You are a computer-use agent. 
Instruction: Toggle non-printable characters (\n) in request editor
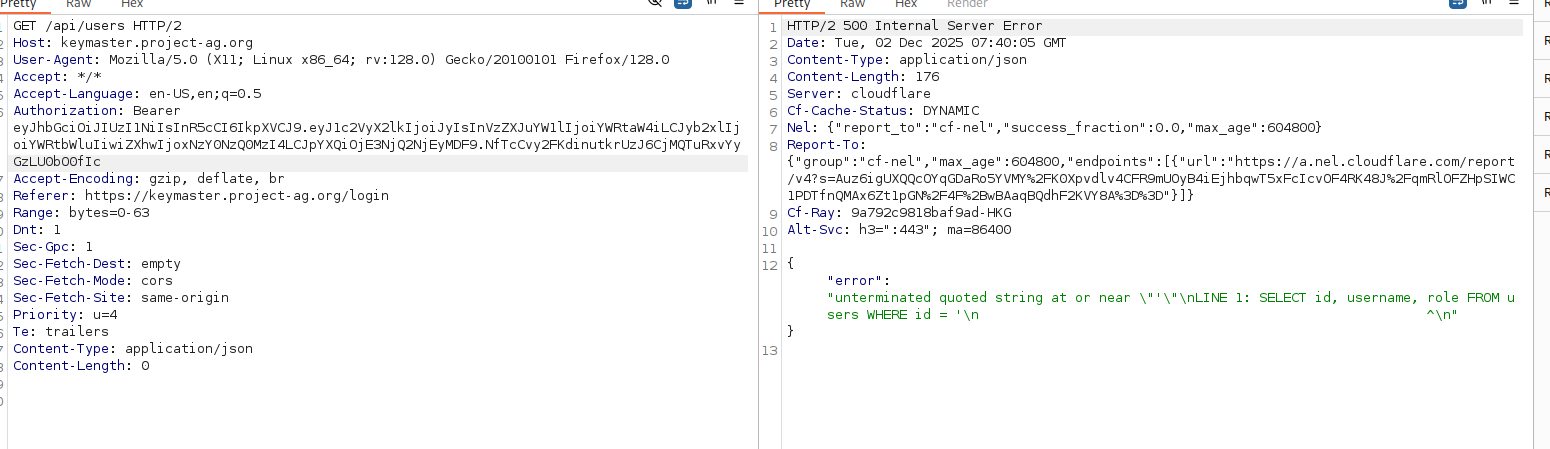pyautogui.click(x=712, y=3)
